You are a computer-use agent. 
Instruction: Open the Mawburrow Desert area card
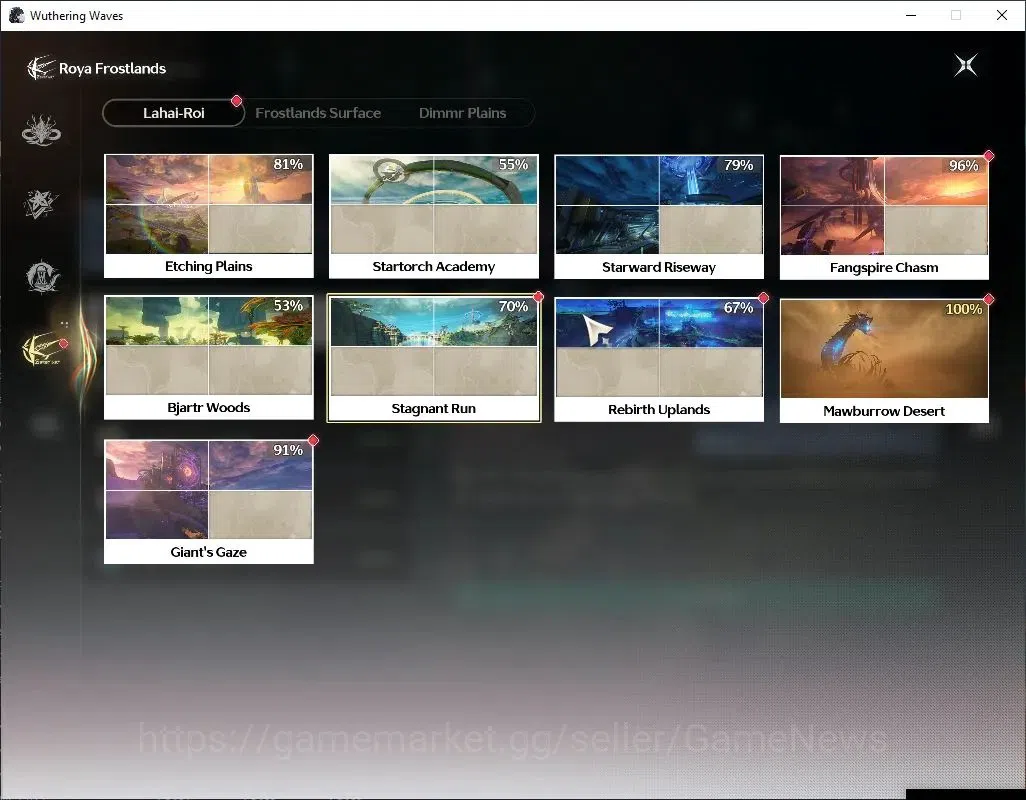pyautogui.click(x=884, y=360)
